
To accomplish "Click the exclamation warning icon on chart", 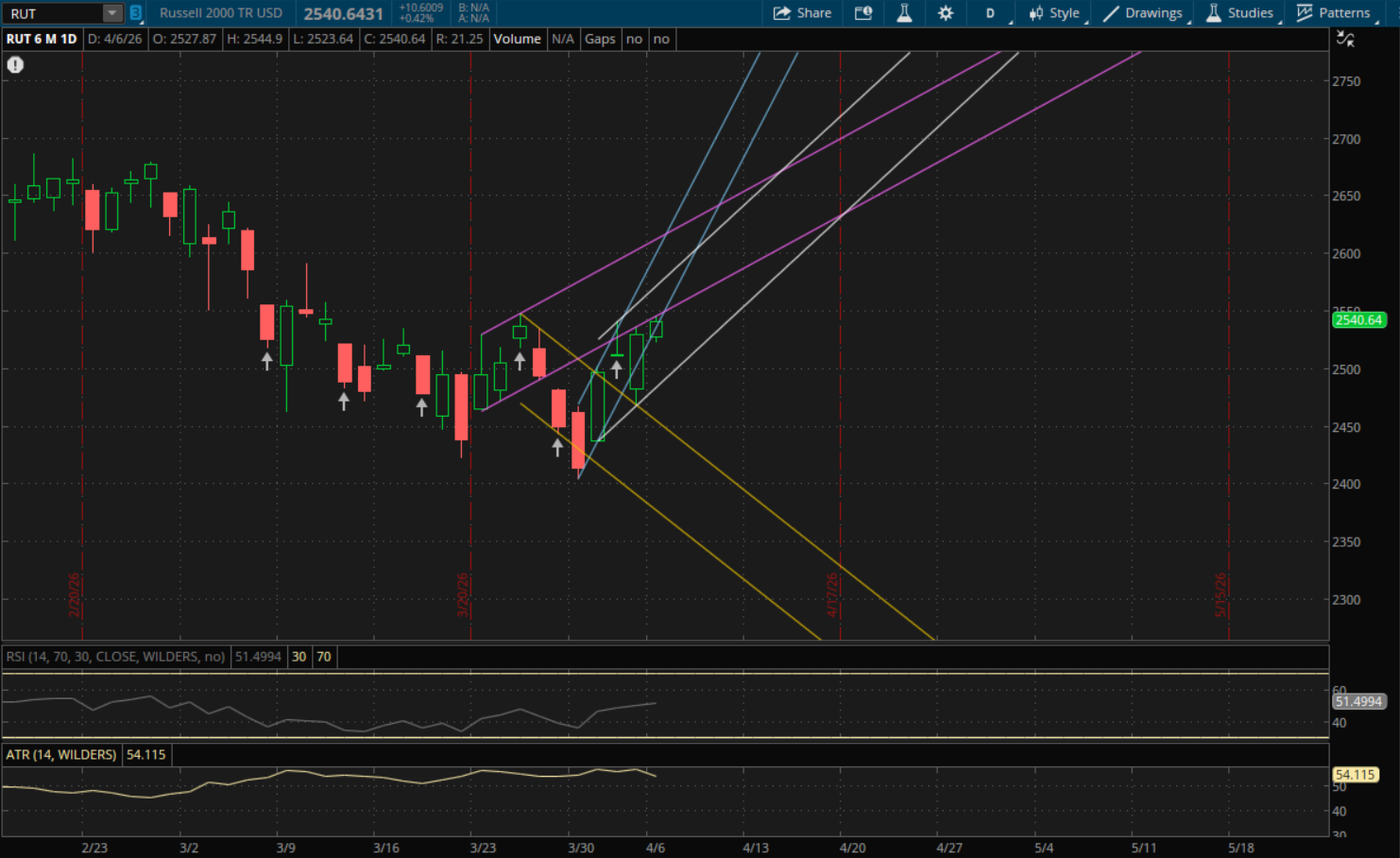I will point(15,65).
